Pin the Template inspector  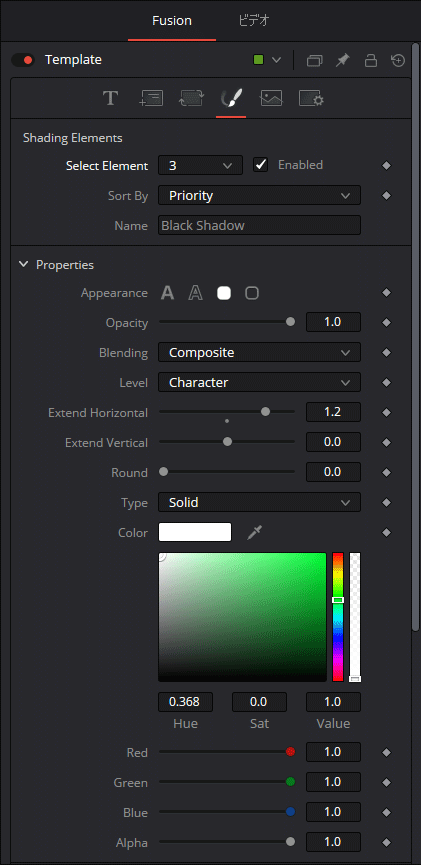click(x=343, y=60)
